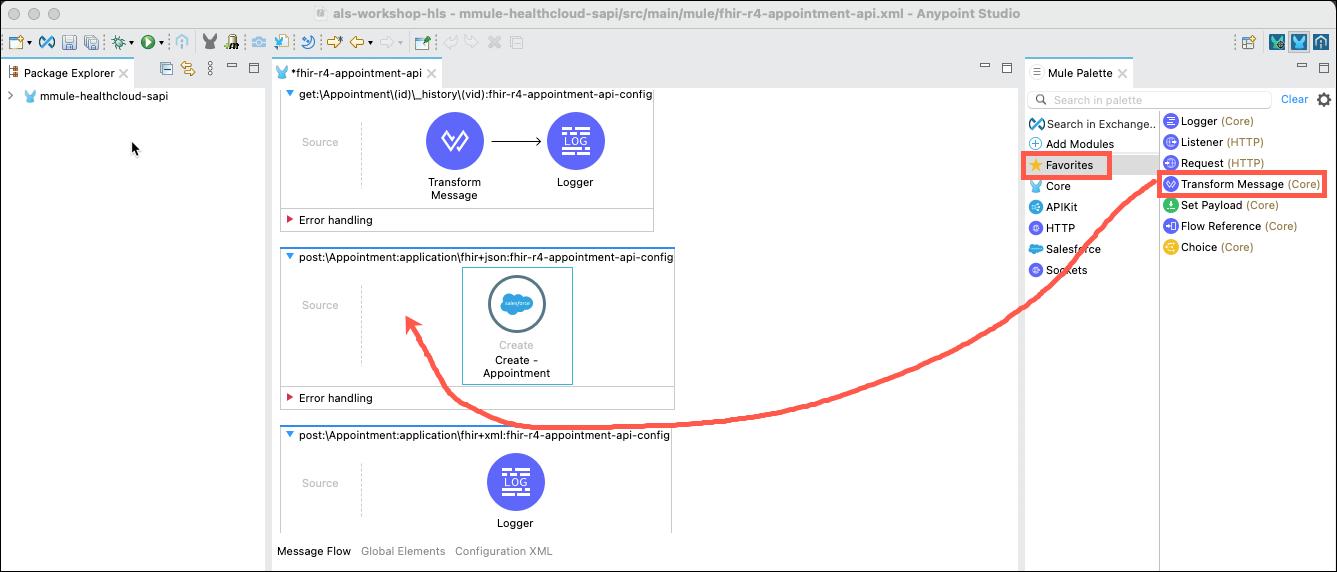1337x572 pixels.
Task: Click the Clear link in palette
Action: pyautogui.click(x=1294, y=99)
